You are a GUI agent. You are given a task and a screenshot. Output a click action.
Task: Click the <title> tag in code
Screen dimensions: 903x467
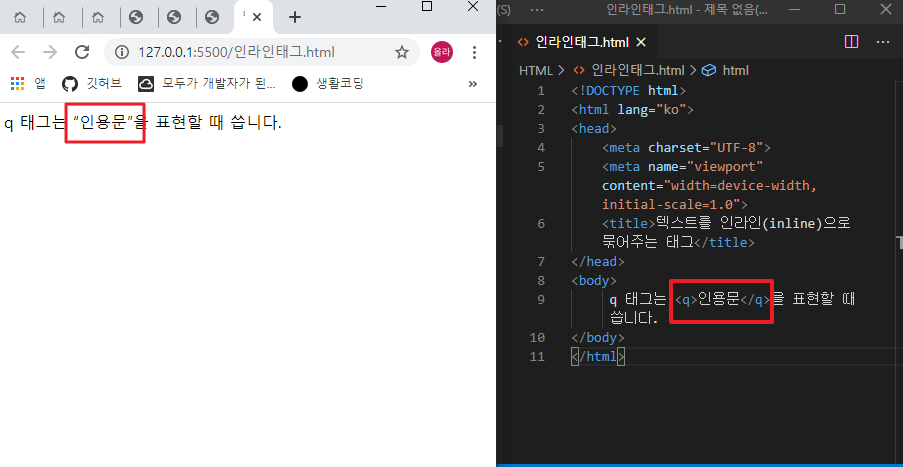[629, 223]
